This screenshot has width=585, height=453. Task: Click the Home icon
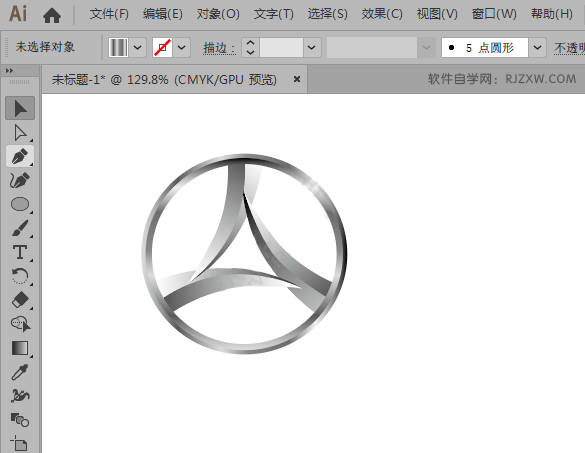(52, 15)
